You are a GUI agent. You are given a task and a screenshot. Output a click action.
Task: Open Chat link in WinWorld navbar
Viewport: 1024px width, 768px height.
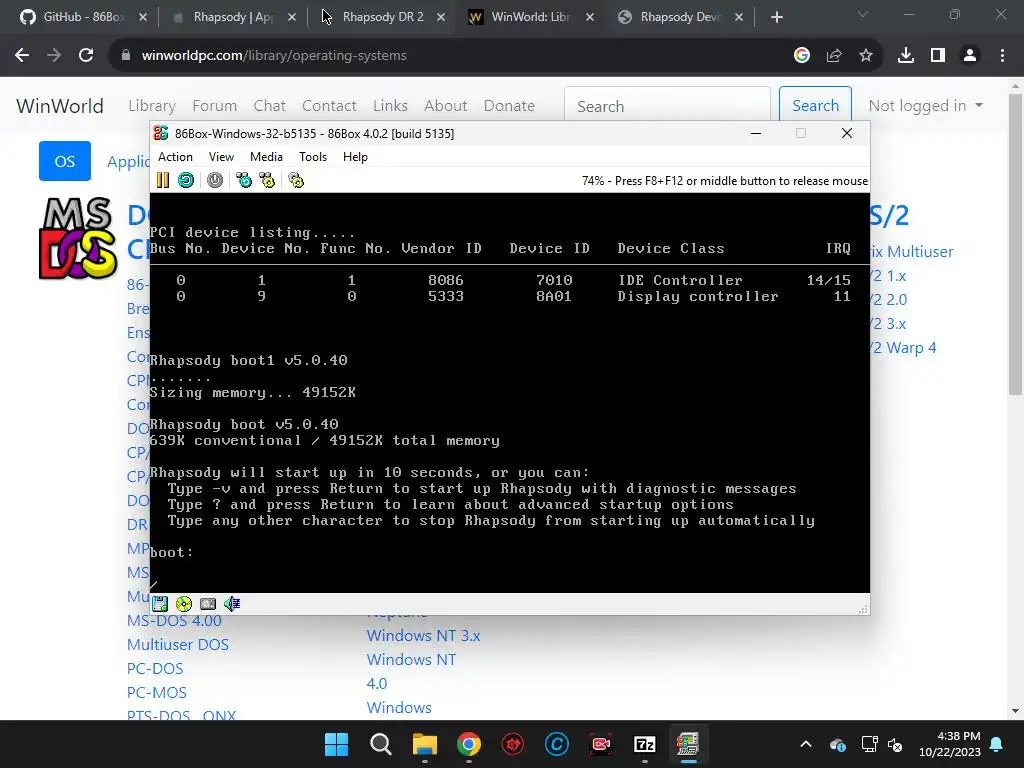[270, 106]
